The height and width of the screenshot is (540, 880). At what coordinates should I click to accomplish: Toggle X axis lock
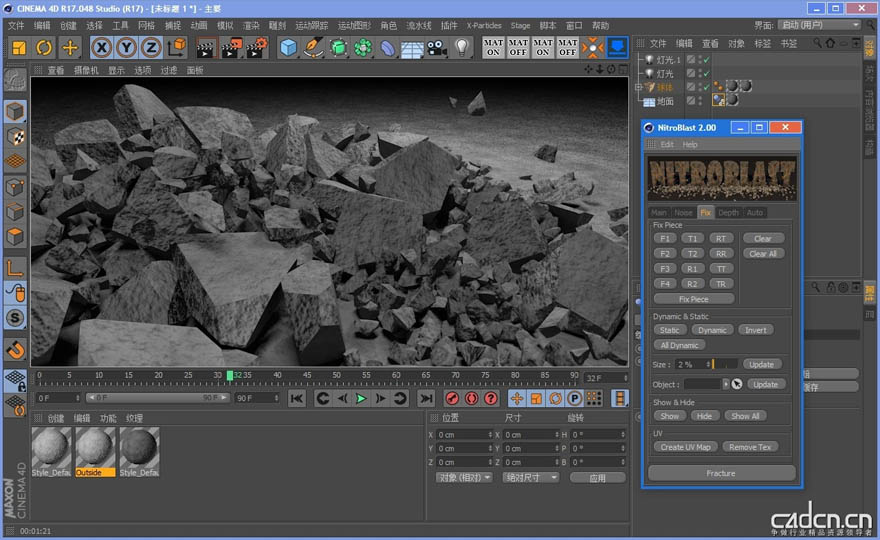[x=101, y=48]
